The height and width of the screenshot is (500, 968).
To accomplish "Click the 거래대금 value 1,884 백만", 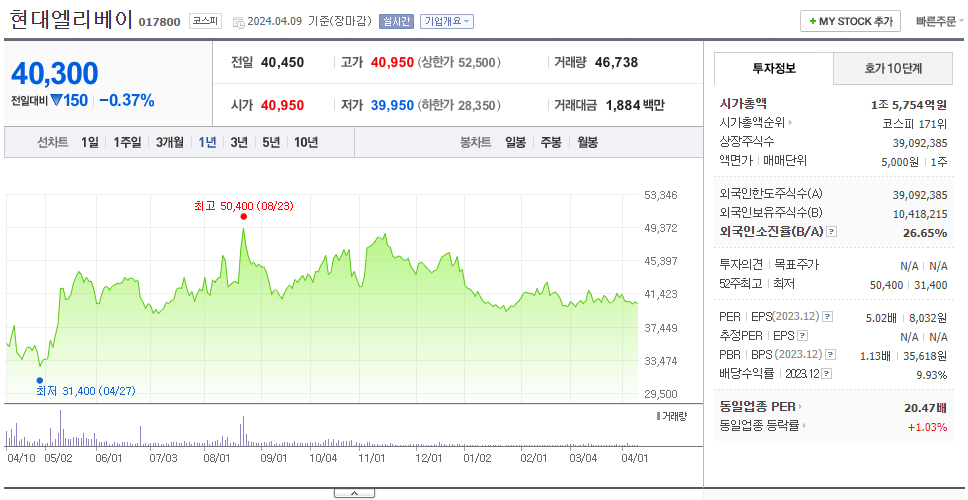I will tap(635, 106).
